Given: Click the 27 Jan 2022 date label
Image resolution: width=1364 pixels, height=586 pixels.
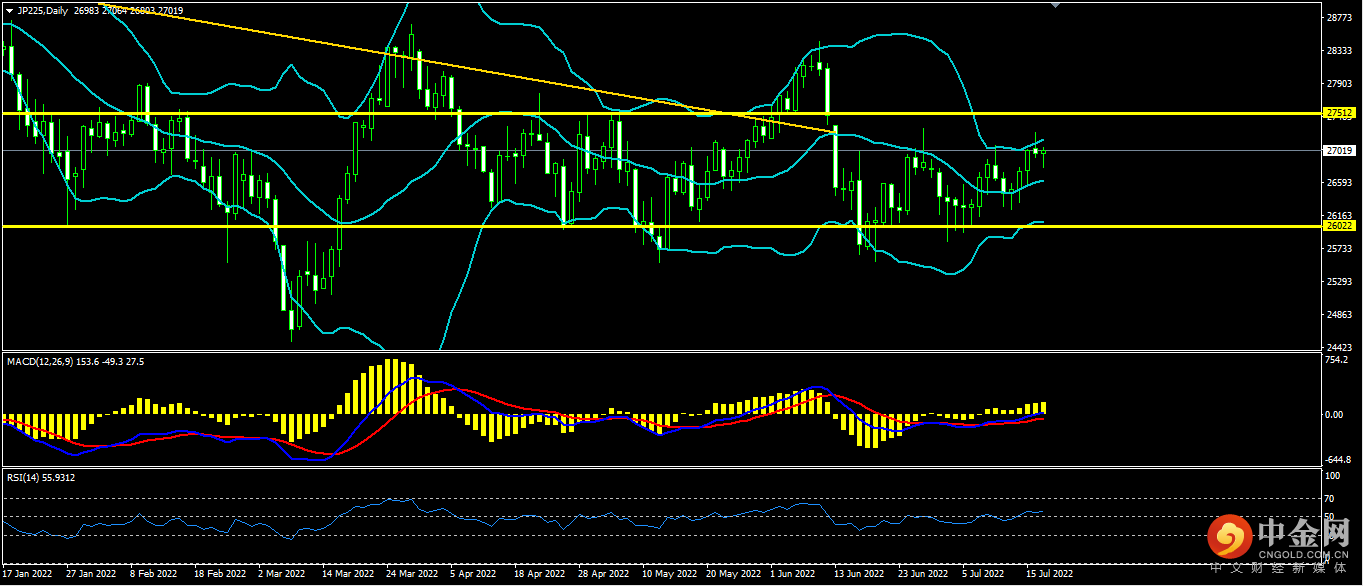Looking at the screenshot, I should pyautogui.click(x=90, y=575).
